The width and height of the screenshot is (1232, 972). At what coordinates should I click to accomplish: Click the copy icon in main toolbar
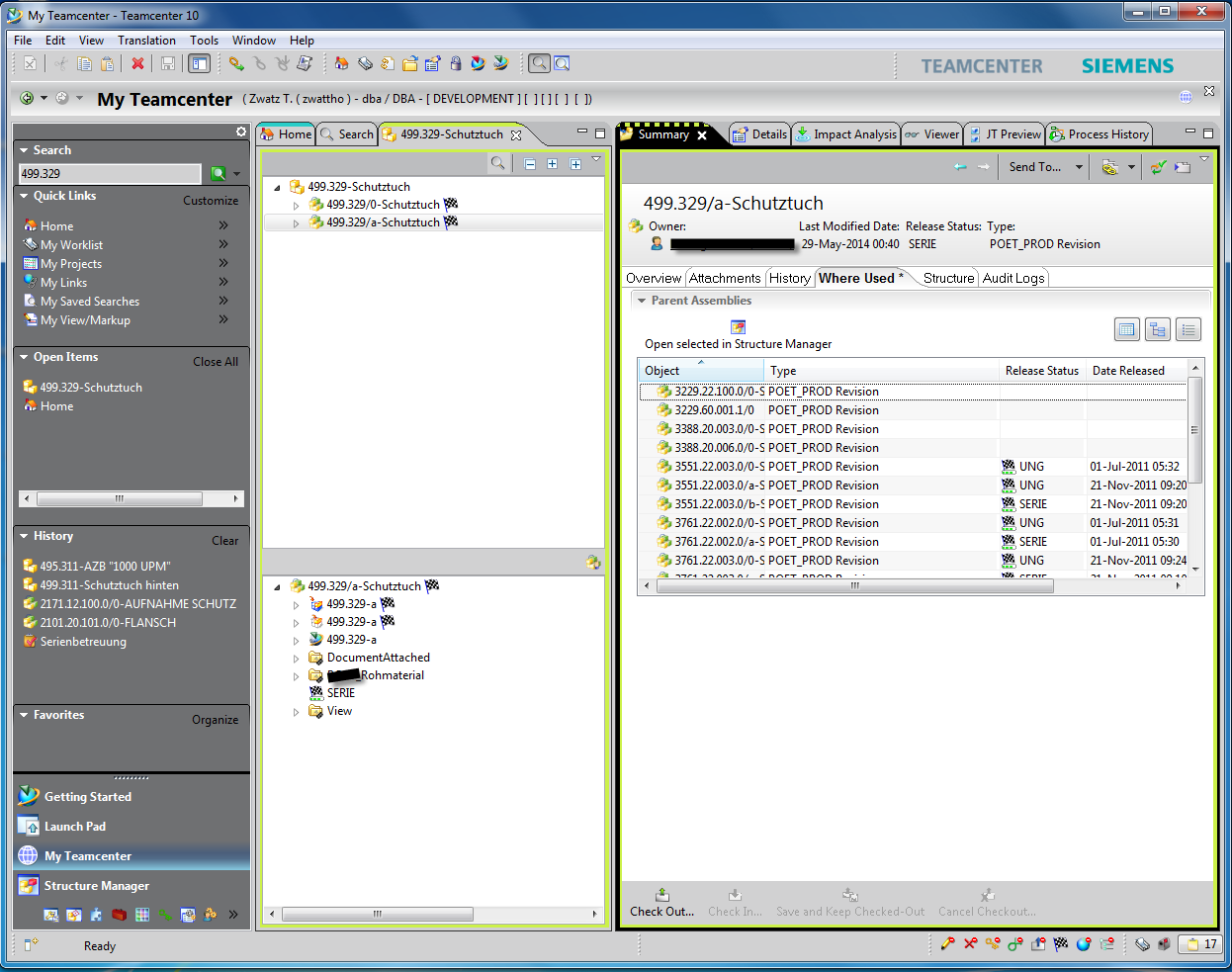pos(84,63)
